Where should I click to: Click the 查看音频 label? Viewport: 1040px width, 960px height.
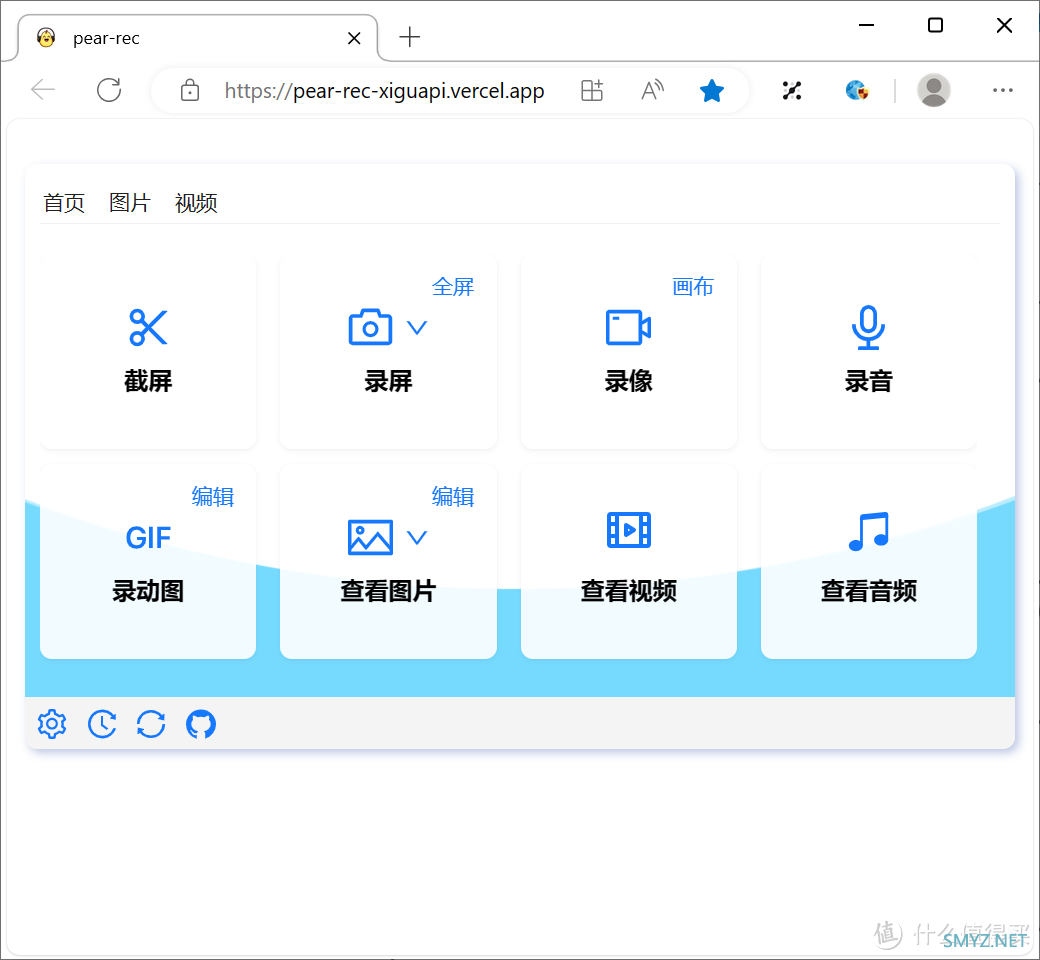[x=868, y=590]
